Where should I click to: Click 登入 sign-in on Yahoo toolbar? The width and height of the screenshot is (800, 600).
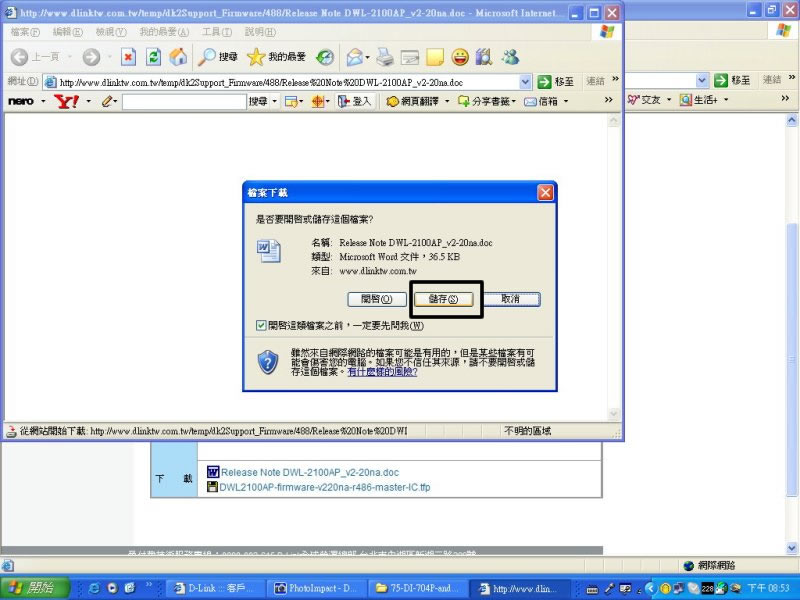point(354,102)
